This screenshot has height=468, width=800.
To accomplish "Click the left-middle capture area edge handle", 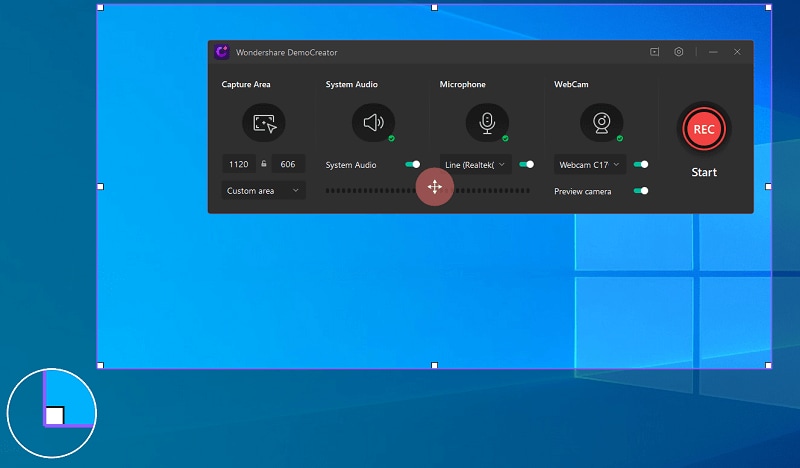I will (101, 187).
